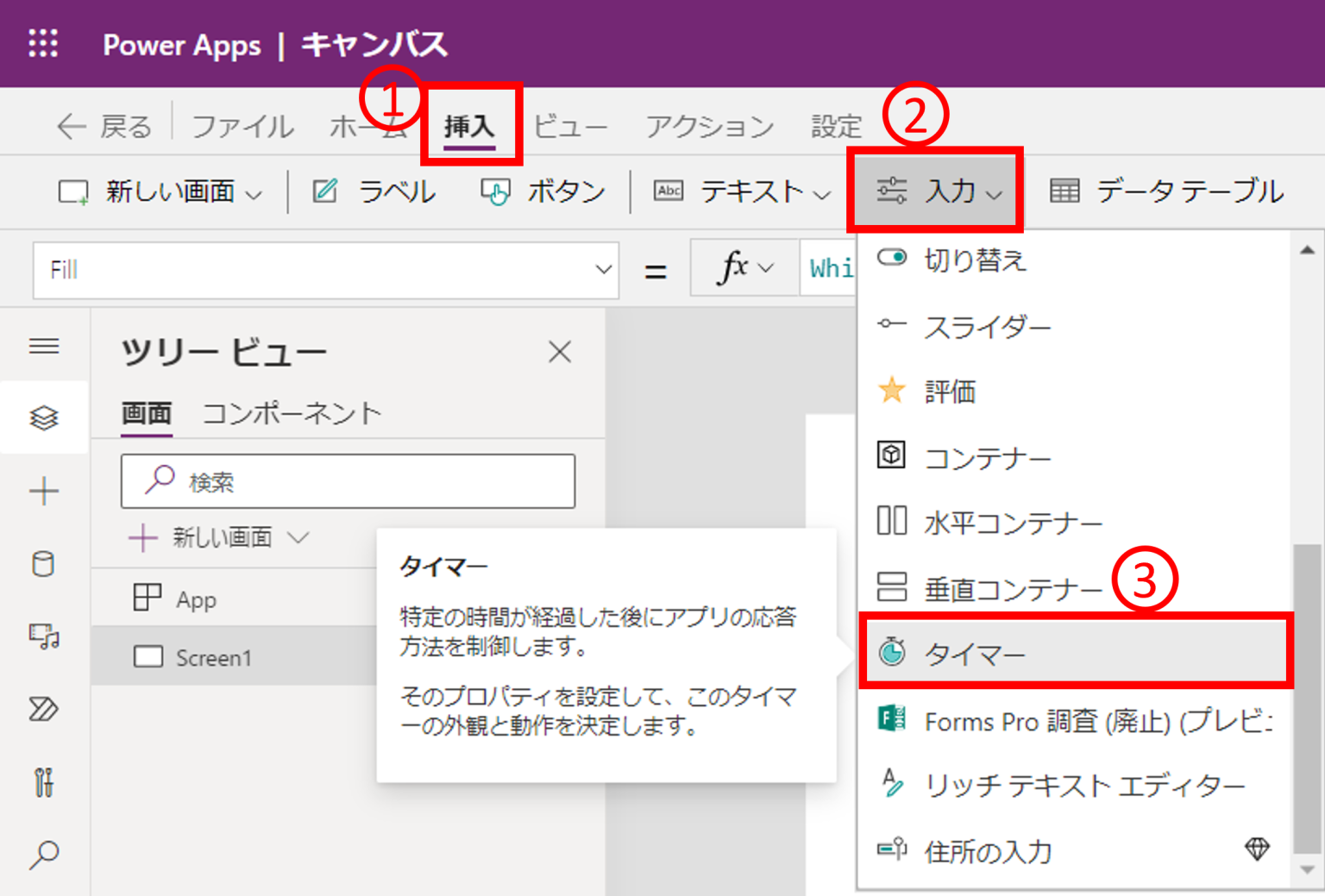Expand the Fill property dropdown
The width and height of the screenshot is (1325, 896).
click(604, 269)
